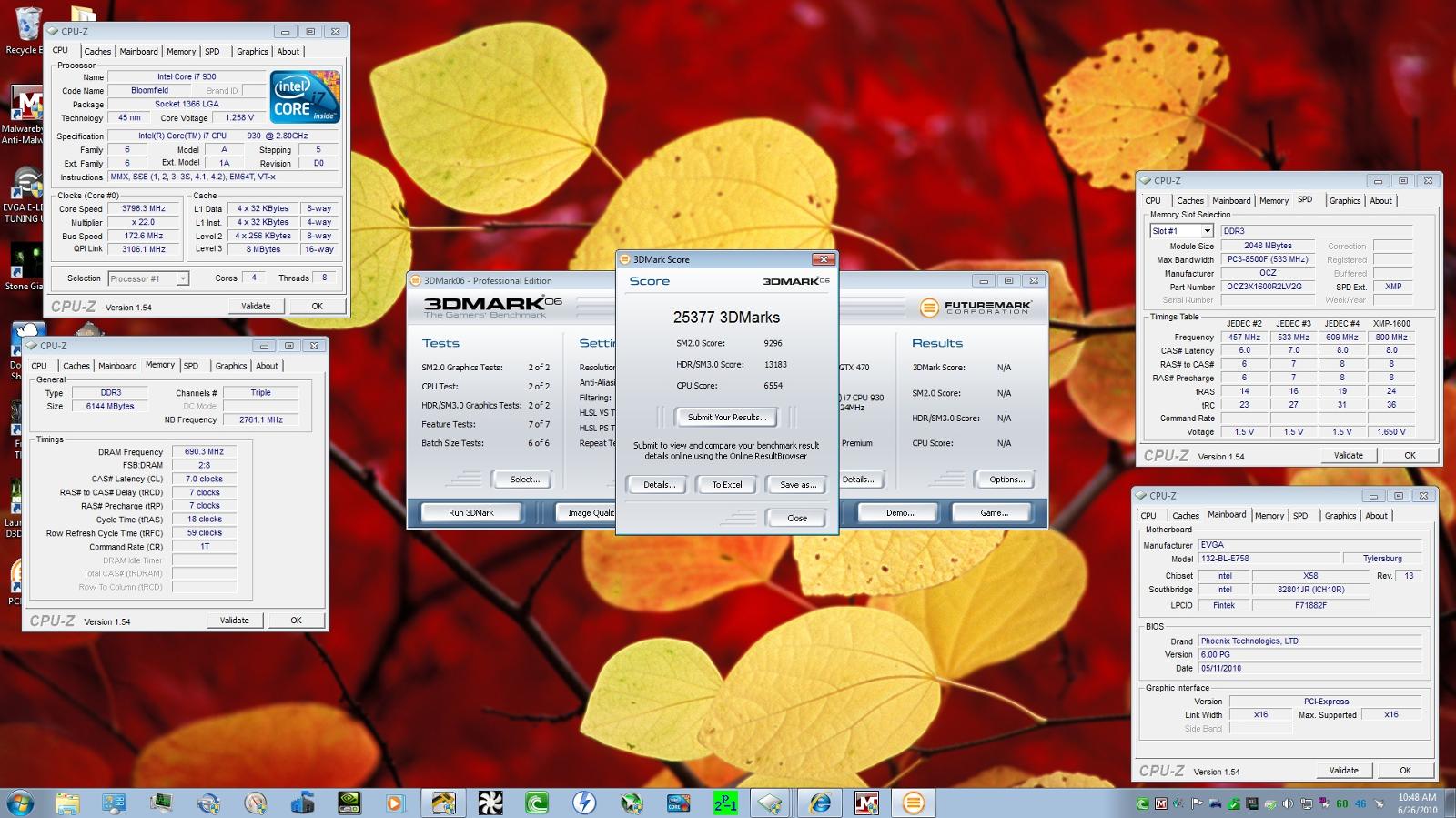Screen dimensions: 1456x818
Task: Click the motherboard Model field 132-BL-E758
Action: [x=1269, y=559]
